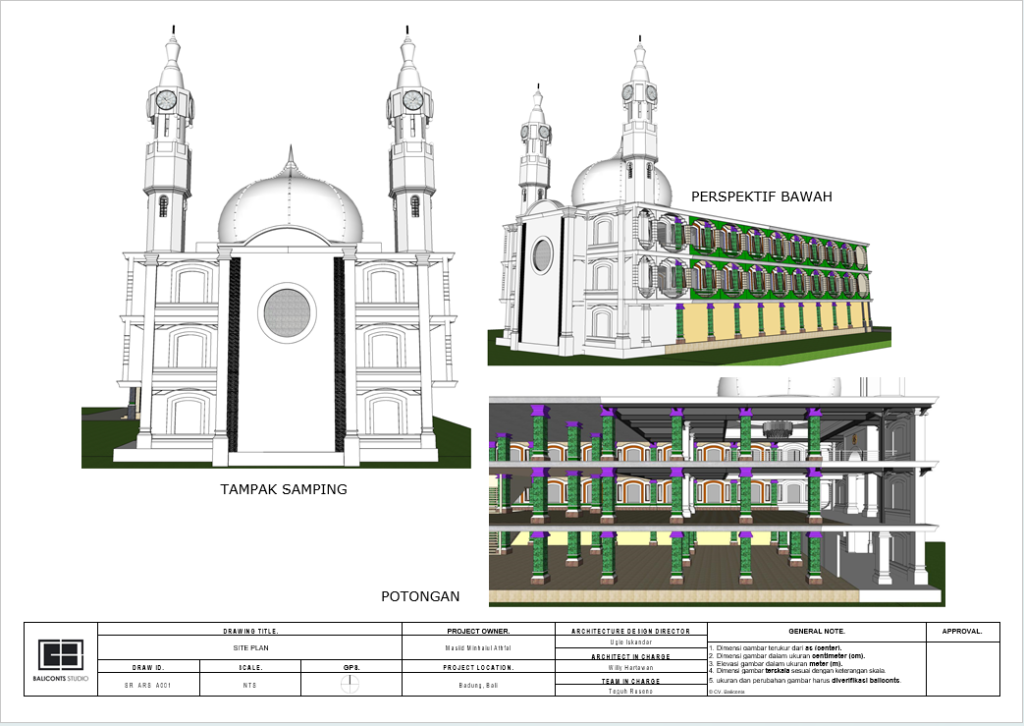Click the PROJECT OWNER. header cell

click(x=478, y=631)
